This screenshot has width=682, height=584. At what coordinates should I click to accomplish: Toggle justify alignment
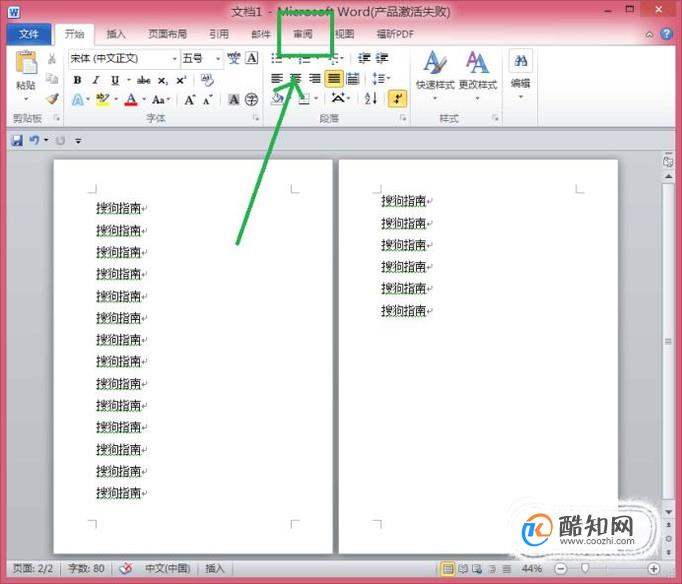[334, 79]
